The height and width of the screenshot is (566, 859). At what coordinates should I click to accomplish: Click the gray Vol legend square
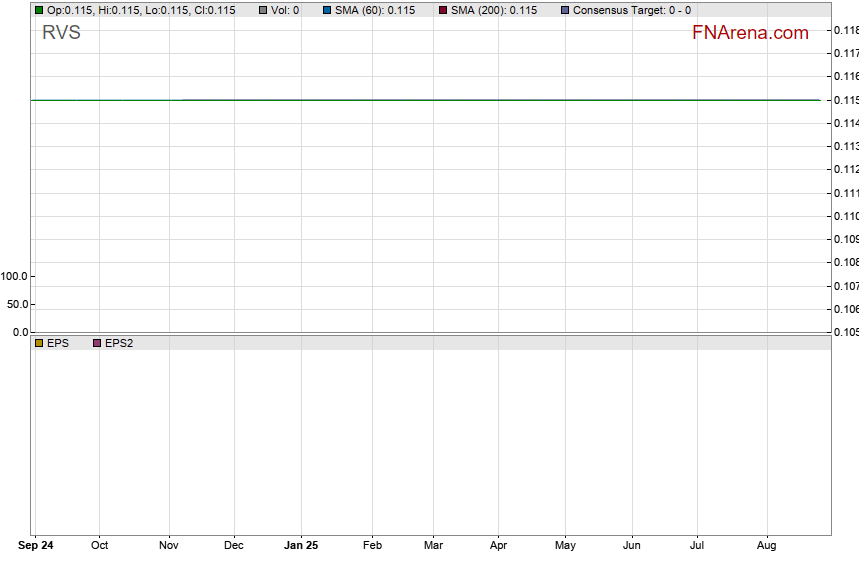point(263,10)
